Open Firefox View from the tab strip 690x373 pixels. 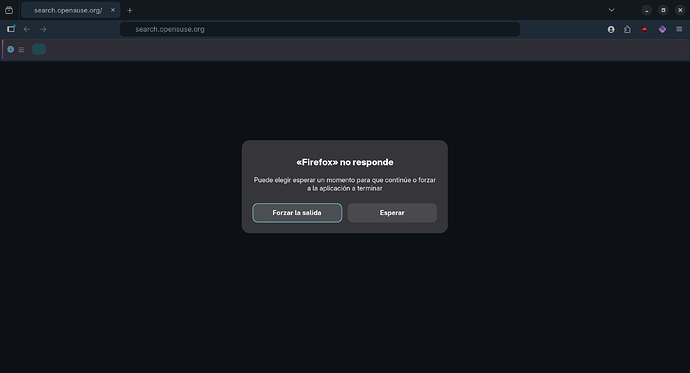pyautogui.click(x=9, y=10)
